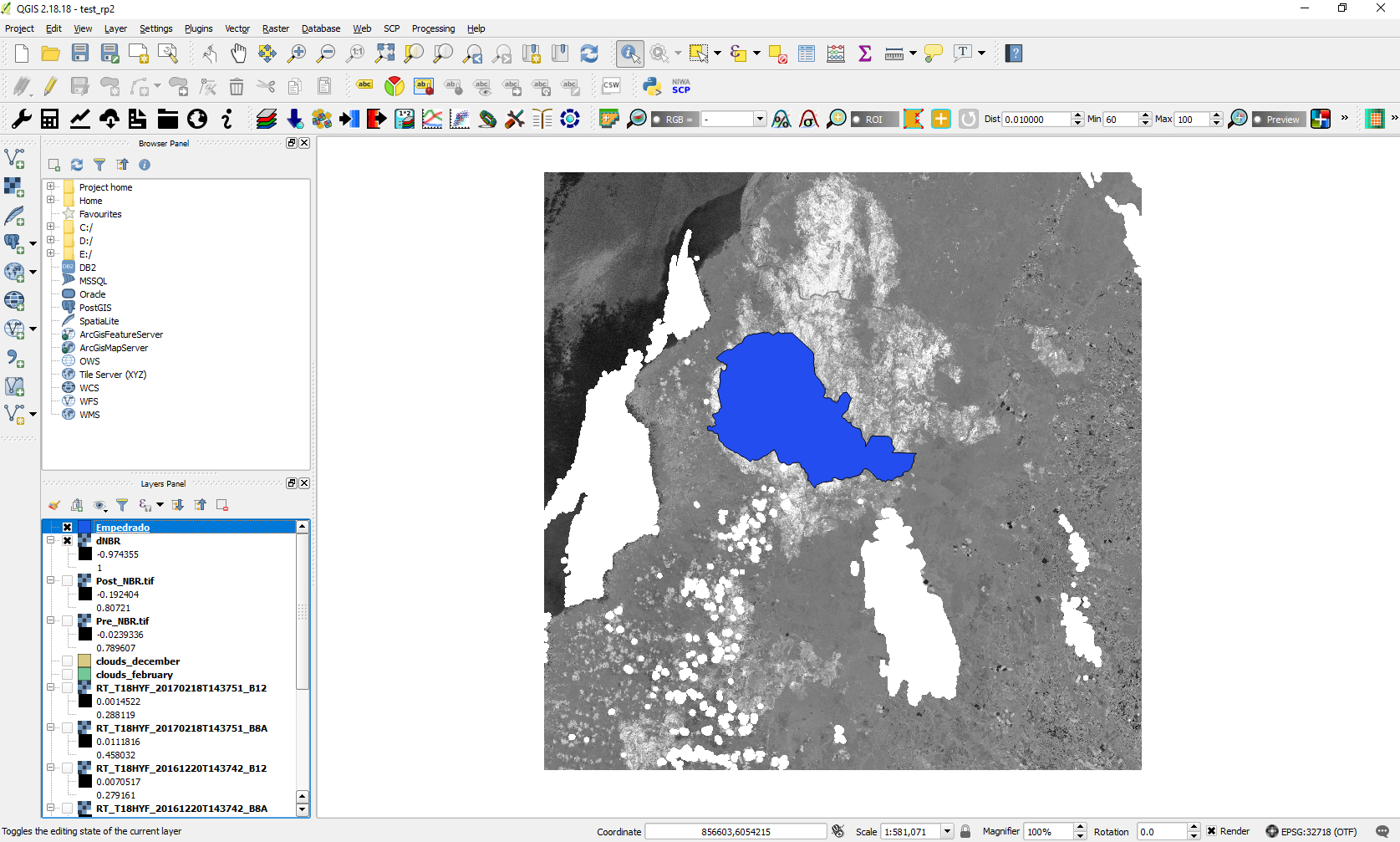The width and height of the screenshot is (1400, 842).
Task: Select the Pan Map hand tool
Action: pyautogui.click(x=238, y=54)
